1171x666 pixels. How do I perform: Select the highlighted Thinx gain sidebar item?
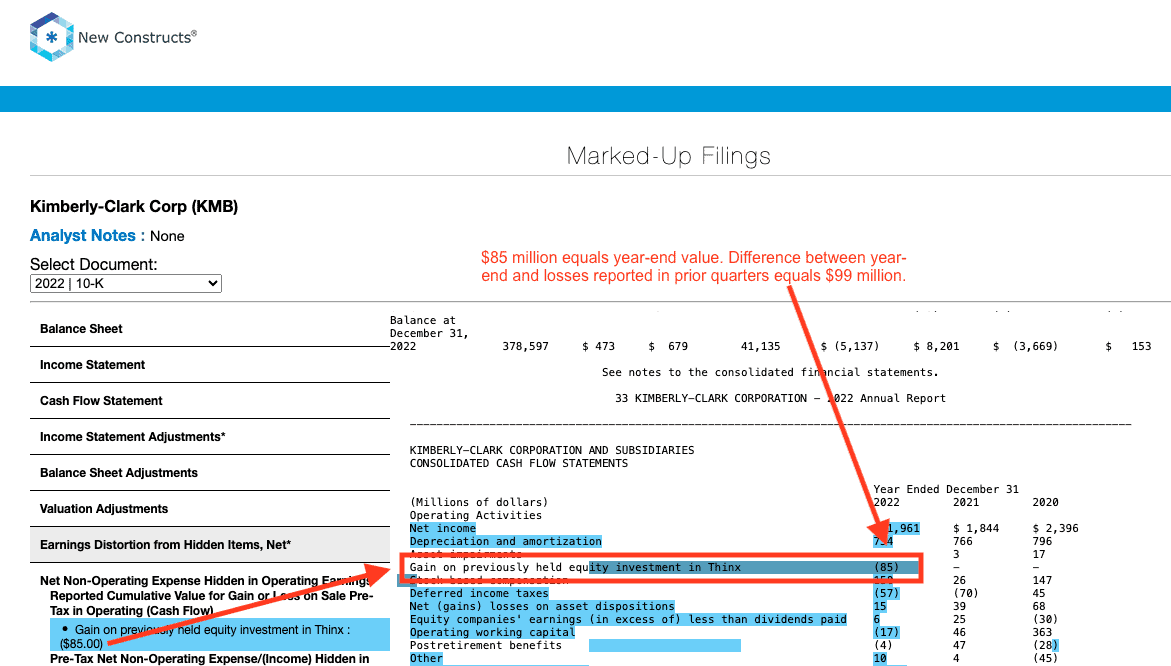220,636
